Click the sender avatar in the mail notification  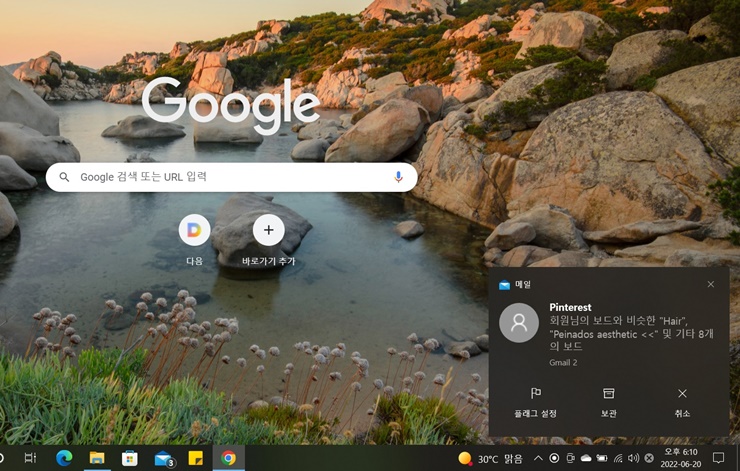519,323
